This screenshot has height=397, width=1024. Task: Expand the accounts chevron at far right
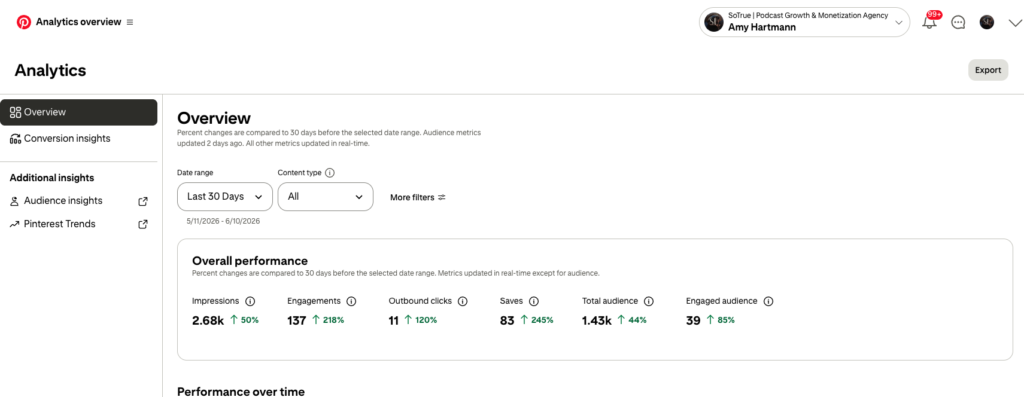tap(1015, 23)
